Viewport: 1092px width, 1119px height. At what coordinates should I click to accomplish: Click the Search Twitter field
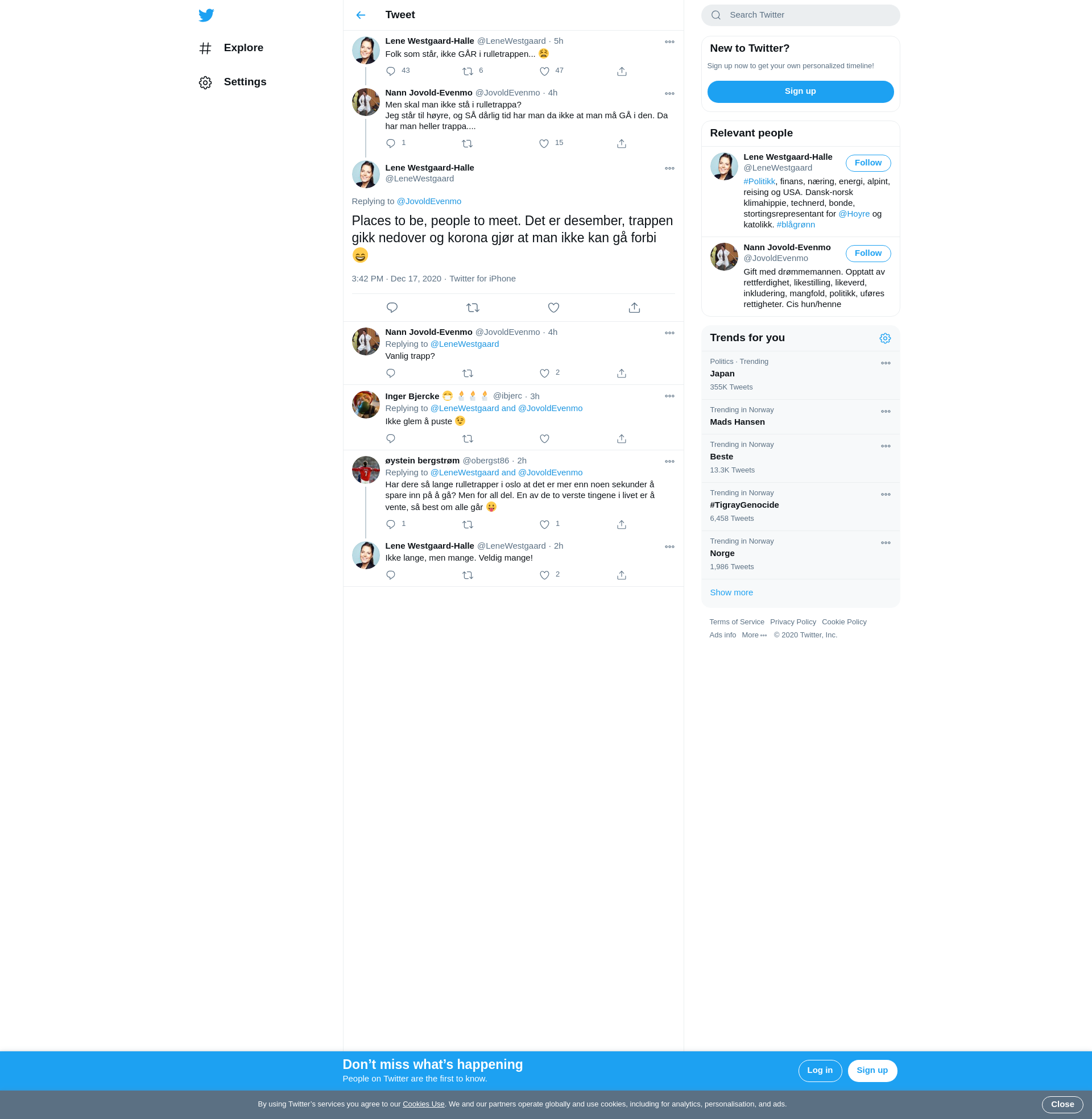coord(800,15)
